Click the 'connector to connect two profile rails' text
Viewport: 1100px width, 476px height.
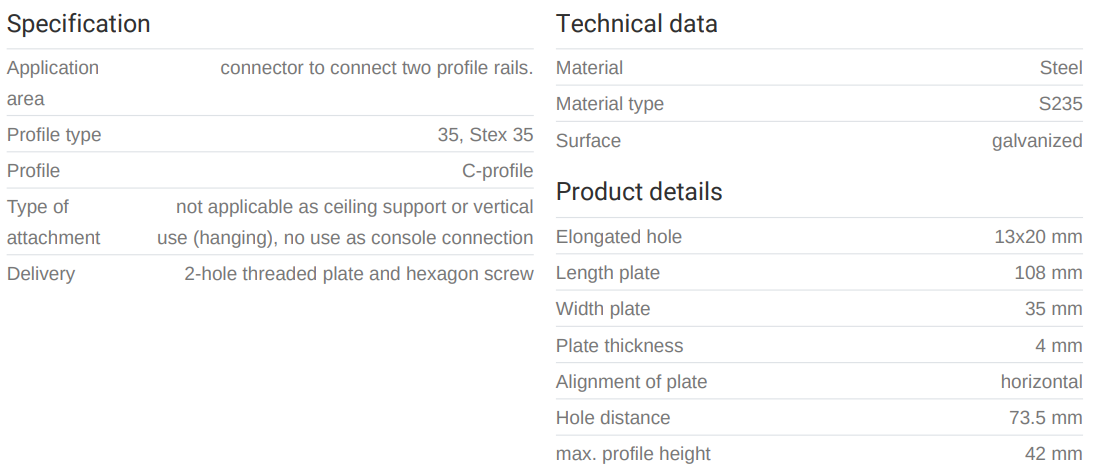(376, 68)
